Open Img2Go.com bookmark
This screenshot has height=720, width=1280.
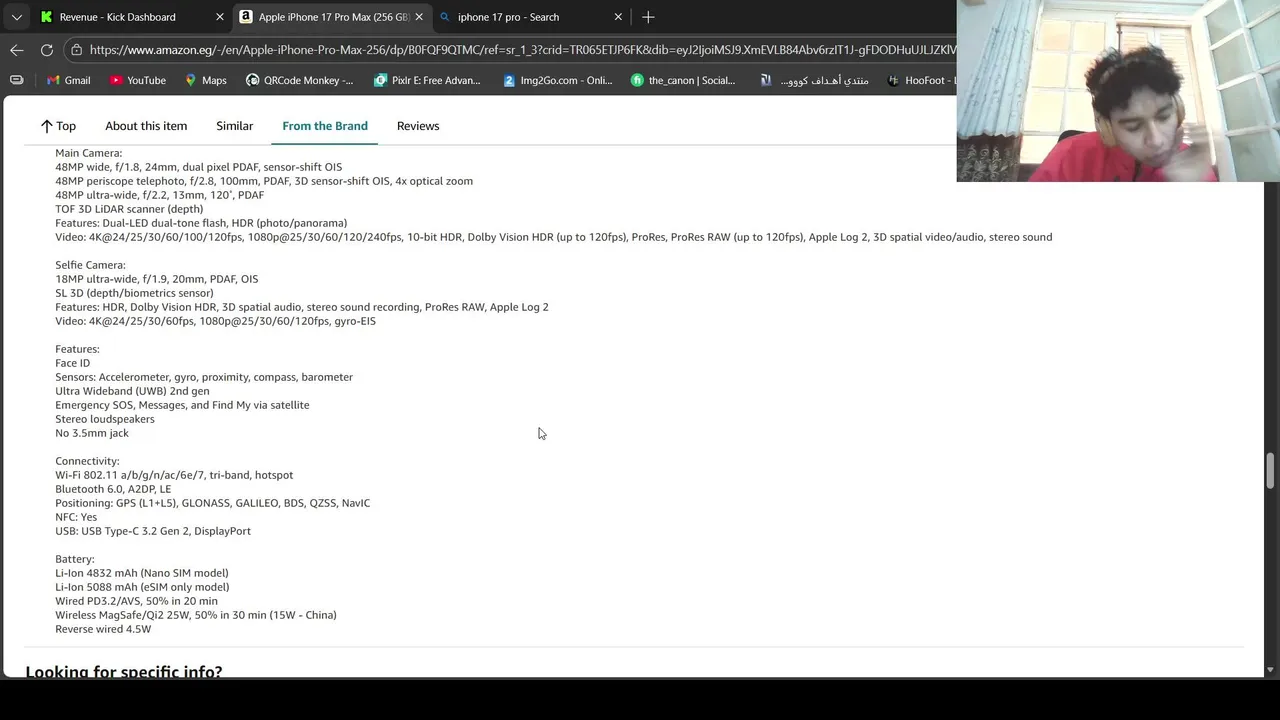click(x=557, y=80)
